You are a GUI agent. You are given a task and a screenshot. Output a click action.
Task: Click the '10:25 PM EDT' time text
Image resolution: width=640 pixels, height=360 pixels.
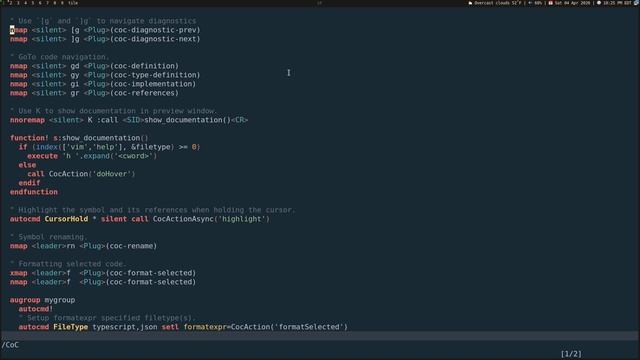coord(618,3)
